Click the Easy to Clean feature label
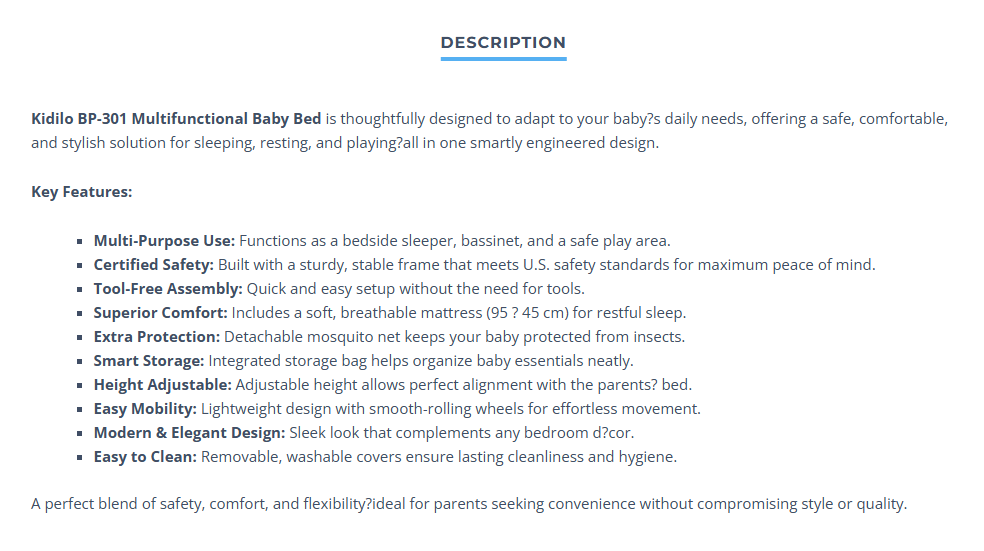This screenshot has height=551, width=984. 146,457
